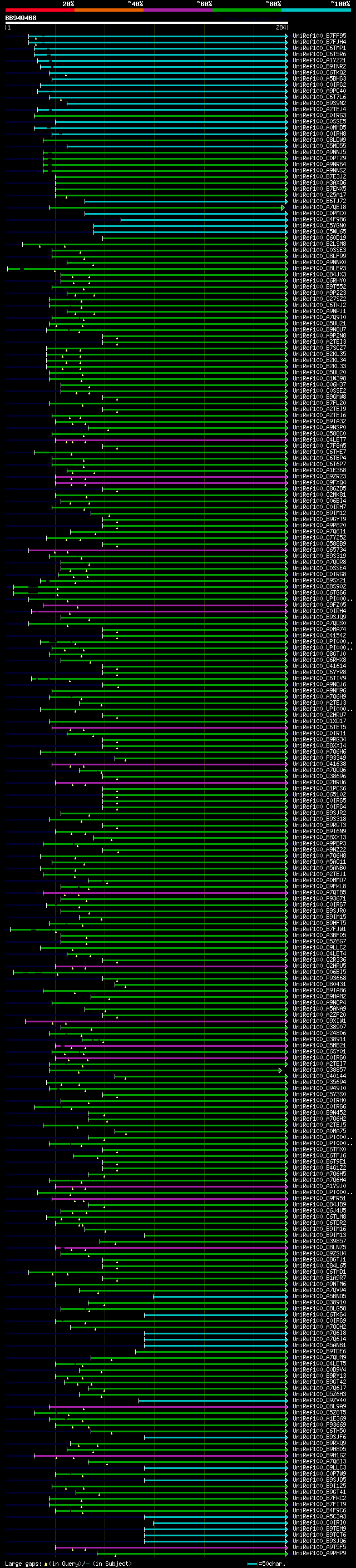Image resolution: width=356 pixels, height=1568 pixels.
Task: Click the purple alignment bar for UniRef100_O65734
Action: click(158, 550)
